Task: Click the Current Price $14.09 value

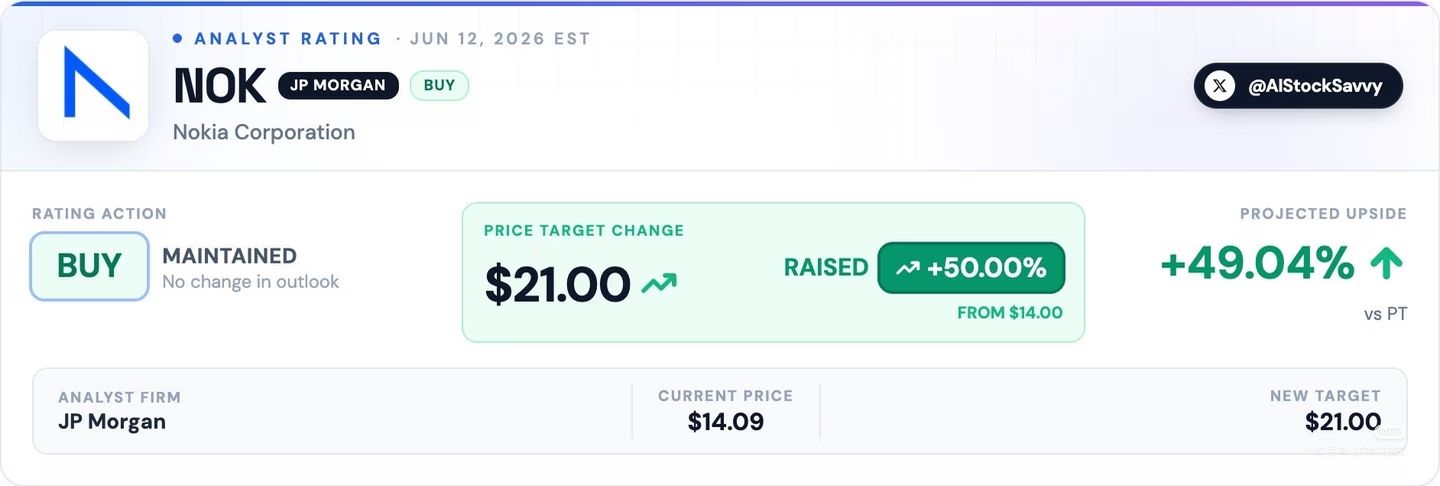Action: point(726,422)
